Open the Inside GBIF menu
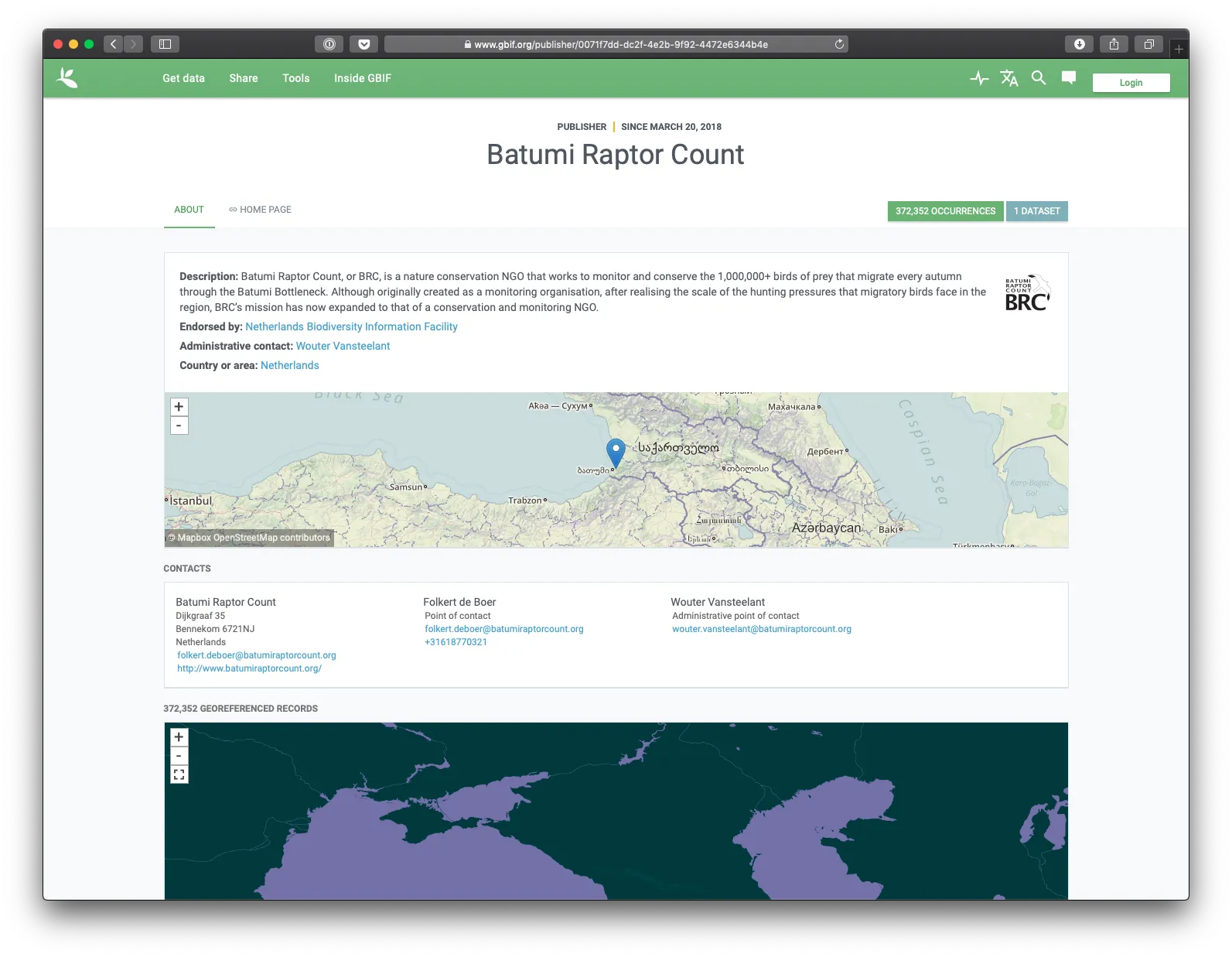 pos(363,78)
